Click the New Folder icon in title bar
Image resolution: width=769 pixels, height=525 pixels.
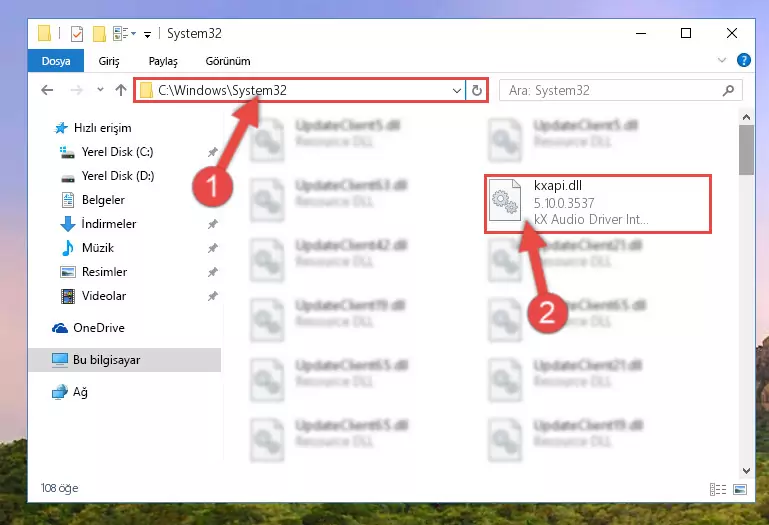point(99,34)
